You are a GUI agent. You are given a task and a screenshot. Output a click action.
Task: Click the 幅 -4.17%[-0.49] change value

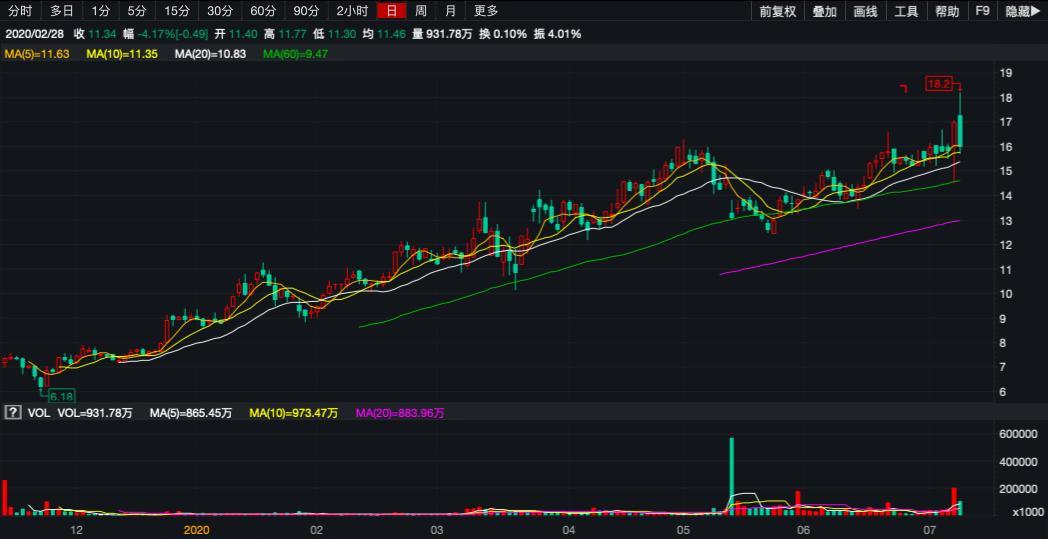coord(166,34)
